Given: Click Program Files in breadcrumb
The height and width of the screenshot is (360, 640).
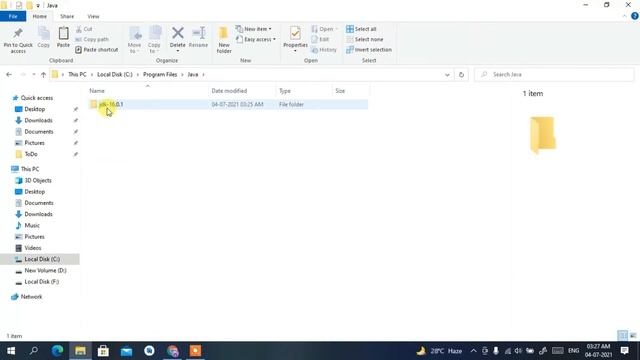Looking at the screenshot, I should (x=160, y=75).
